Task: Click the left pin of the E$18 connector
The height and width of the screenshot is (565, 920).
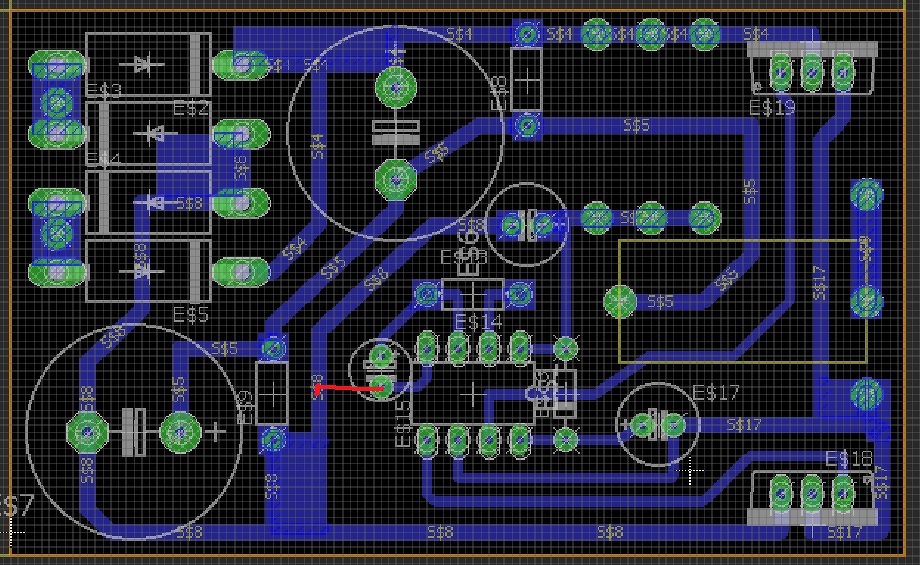Action: click(781, 494)
